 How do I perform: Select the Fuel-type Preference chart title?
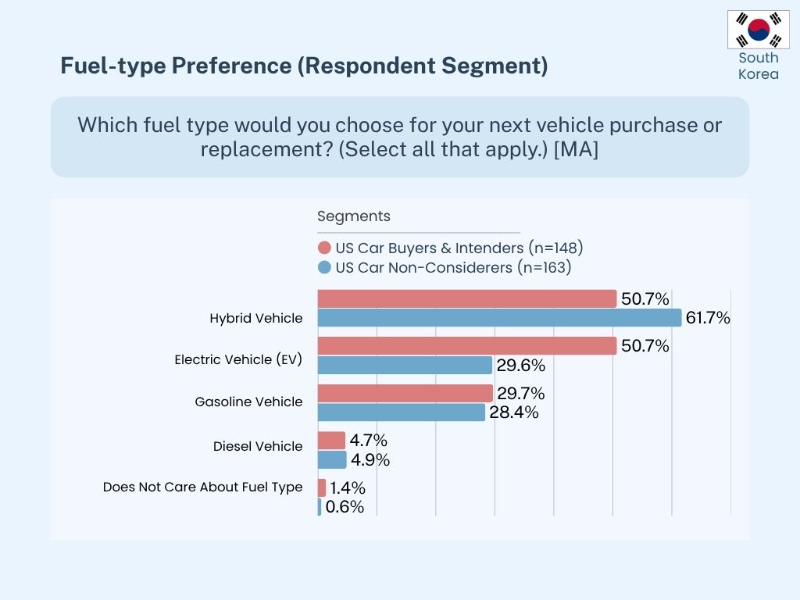click(x=304, y=66)
